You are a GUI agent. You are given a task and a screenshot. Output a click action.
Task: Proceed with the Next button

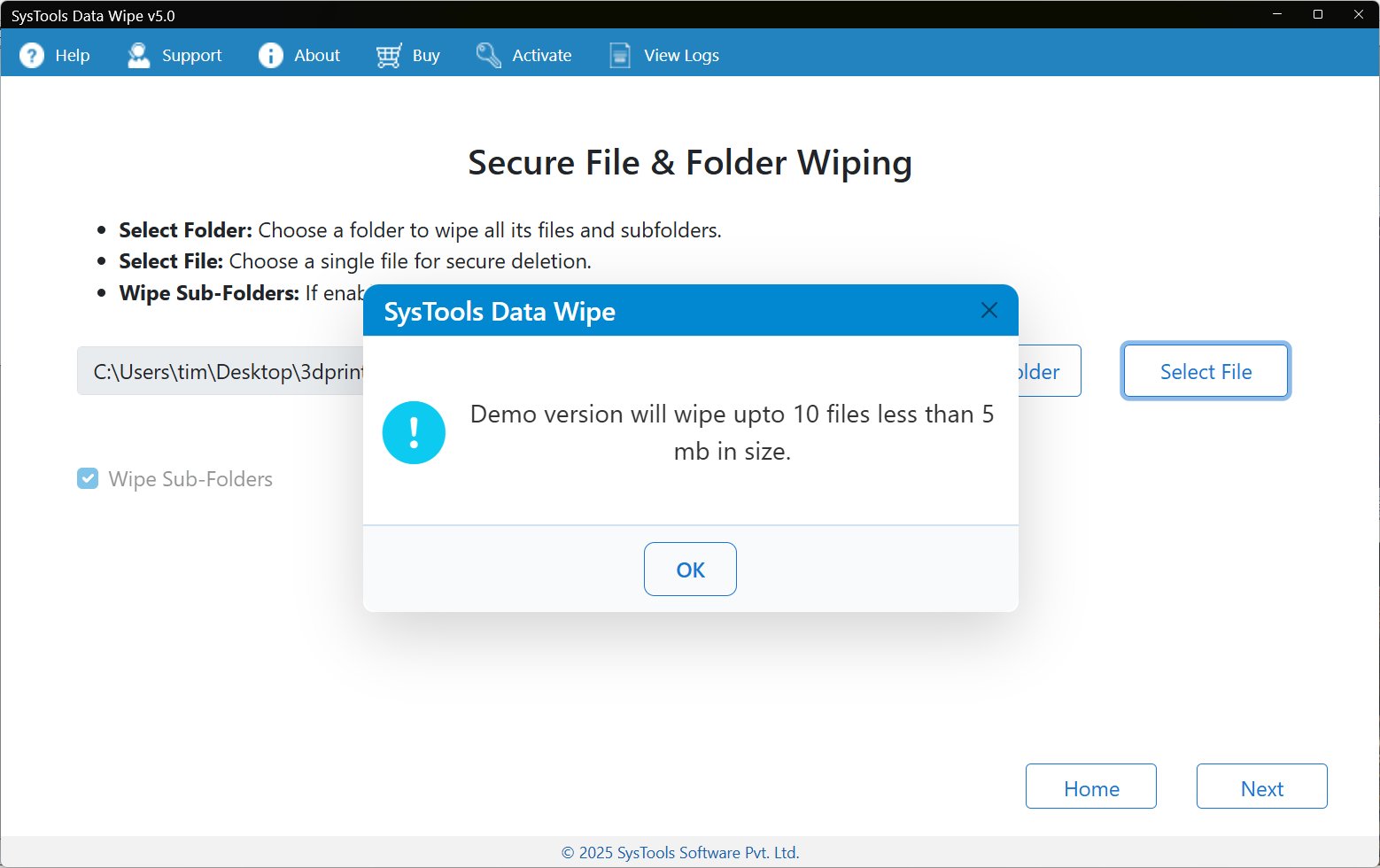[1261, 787]
